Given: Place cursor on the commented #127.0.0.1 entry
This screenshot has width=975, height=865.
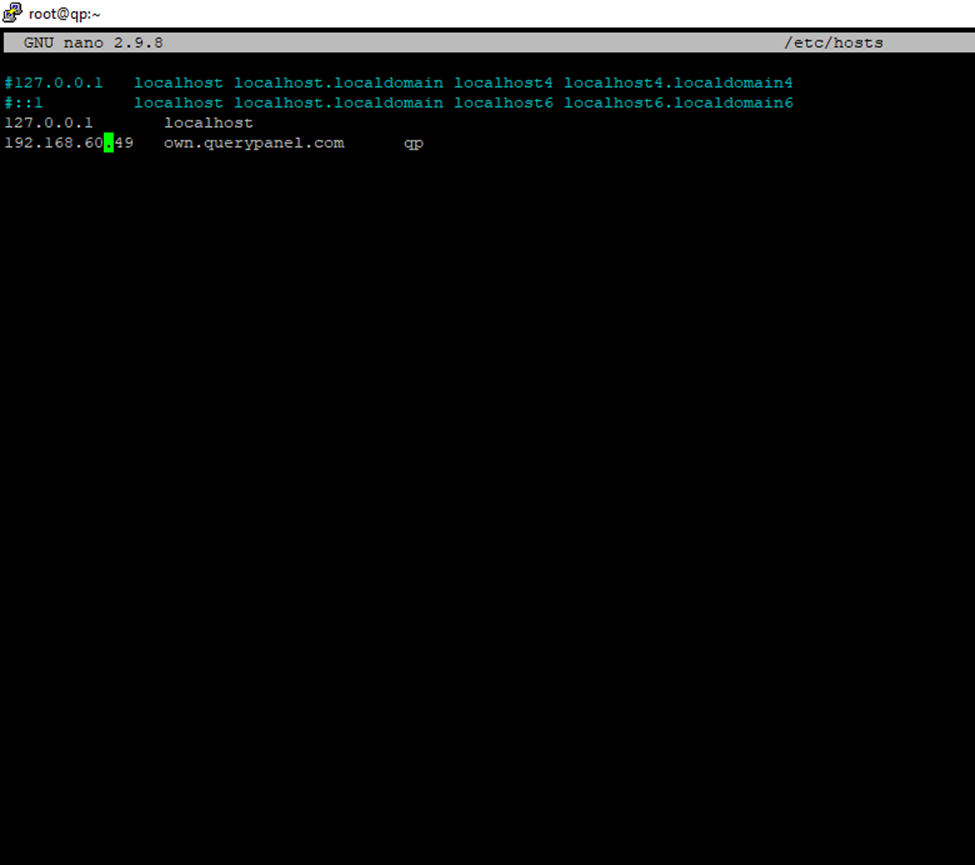Looking at the screenshot, I should pyautogui.click(x=53, y=83).
